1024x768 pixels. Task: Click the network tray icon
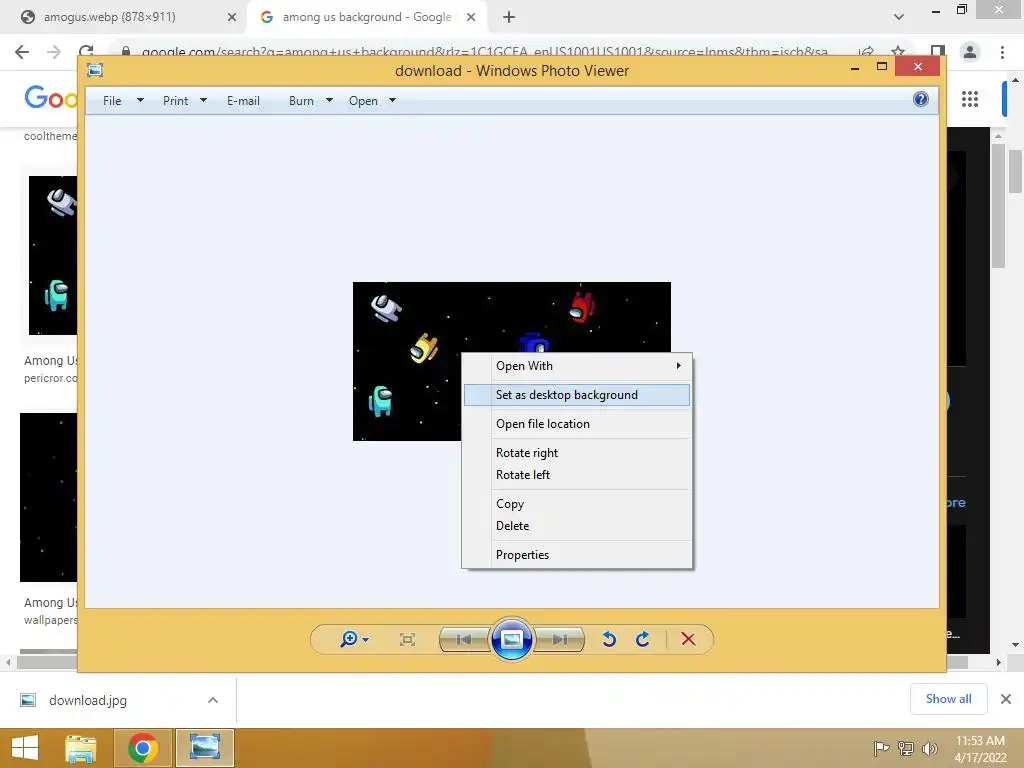(x=906, y=748)
